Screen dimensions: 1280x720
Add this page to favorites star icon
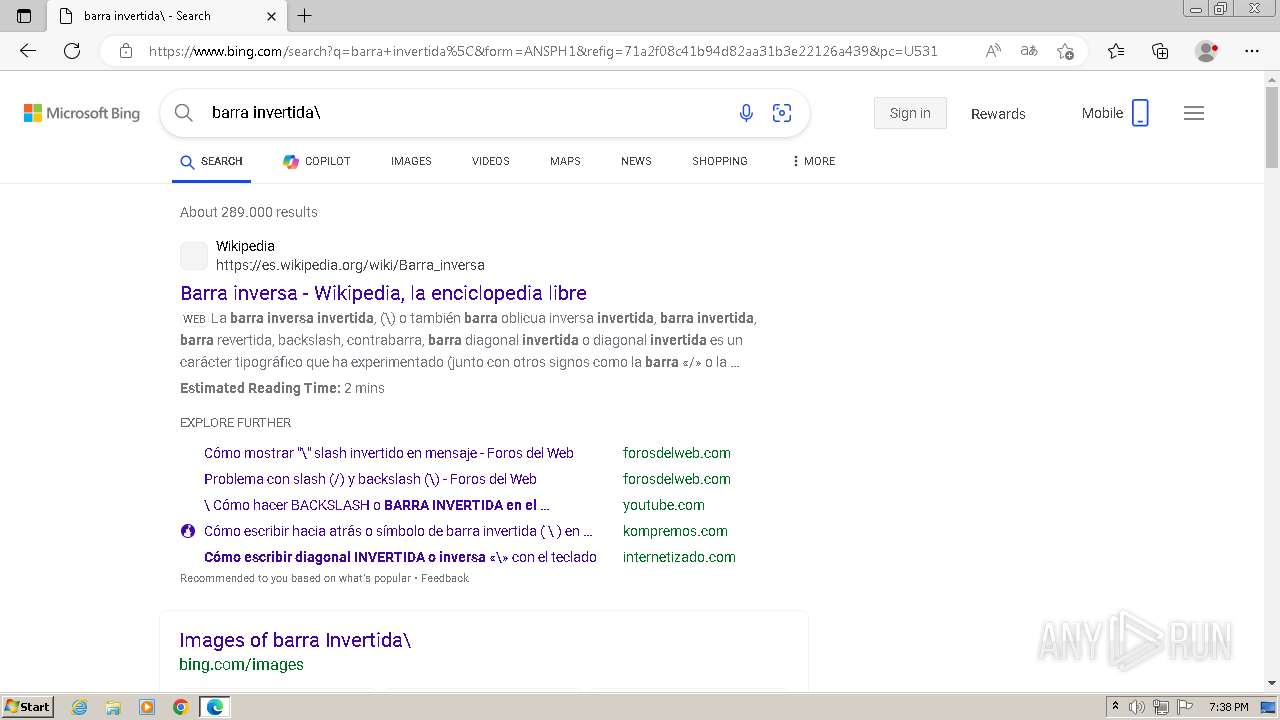click(x=1065, y=51)
